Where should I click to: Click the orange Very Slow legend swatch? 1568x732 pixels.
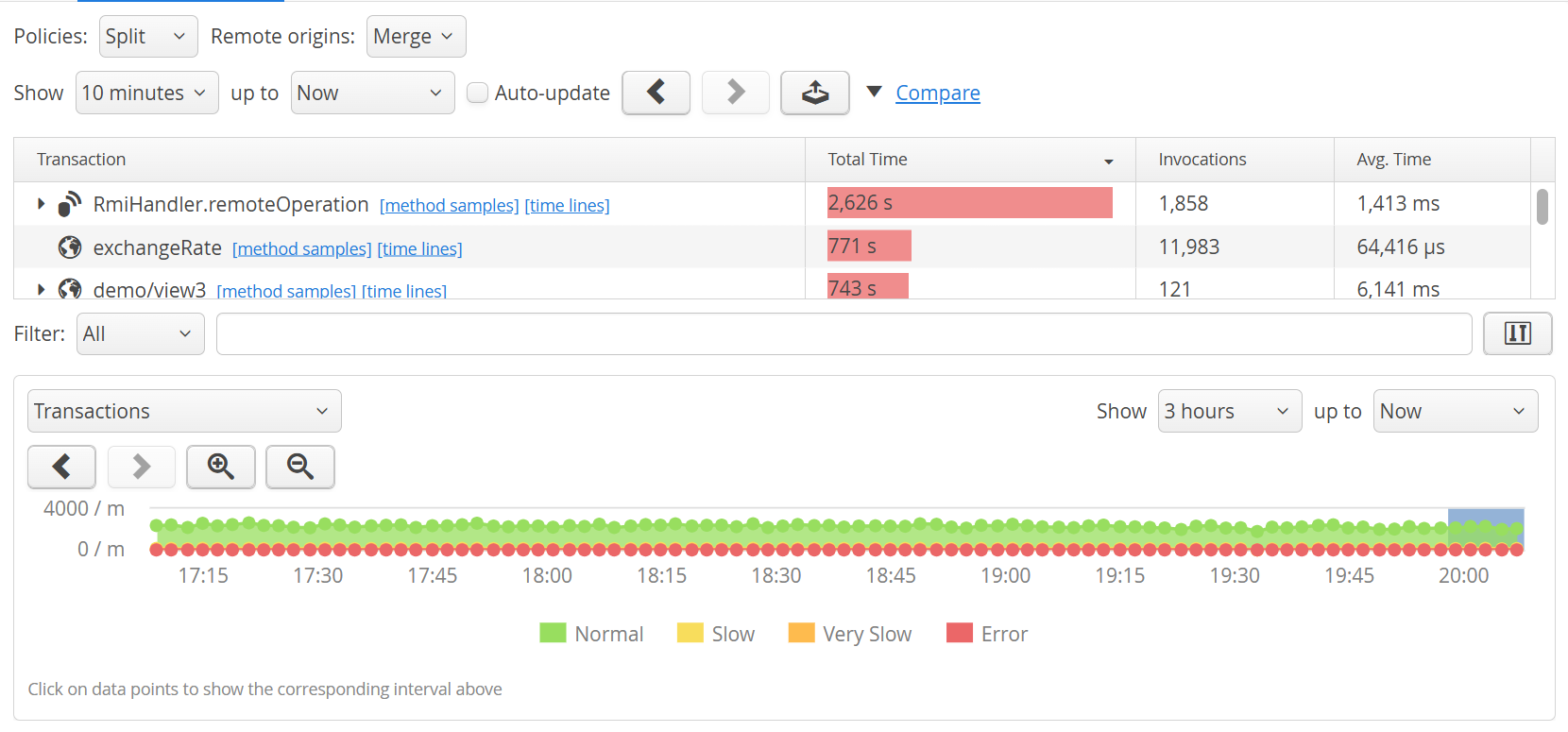tap(801, 633)
